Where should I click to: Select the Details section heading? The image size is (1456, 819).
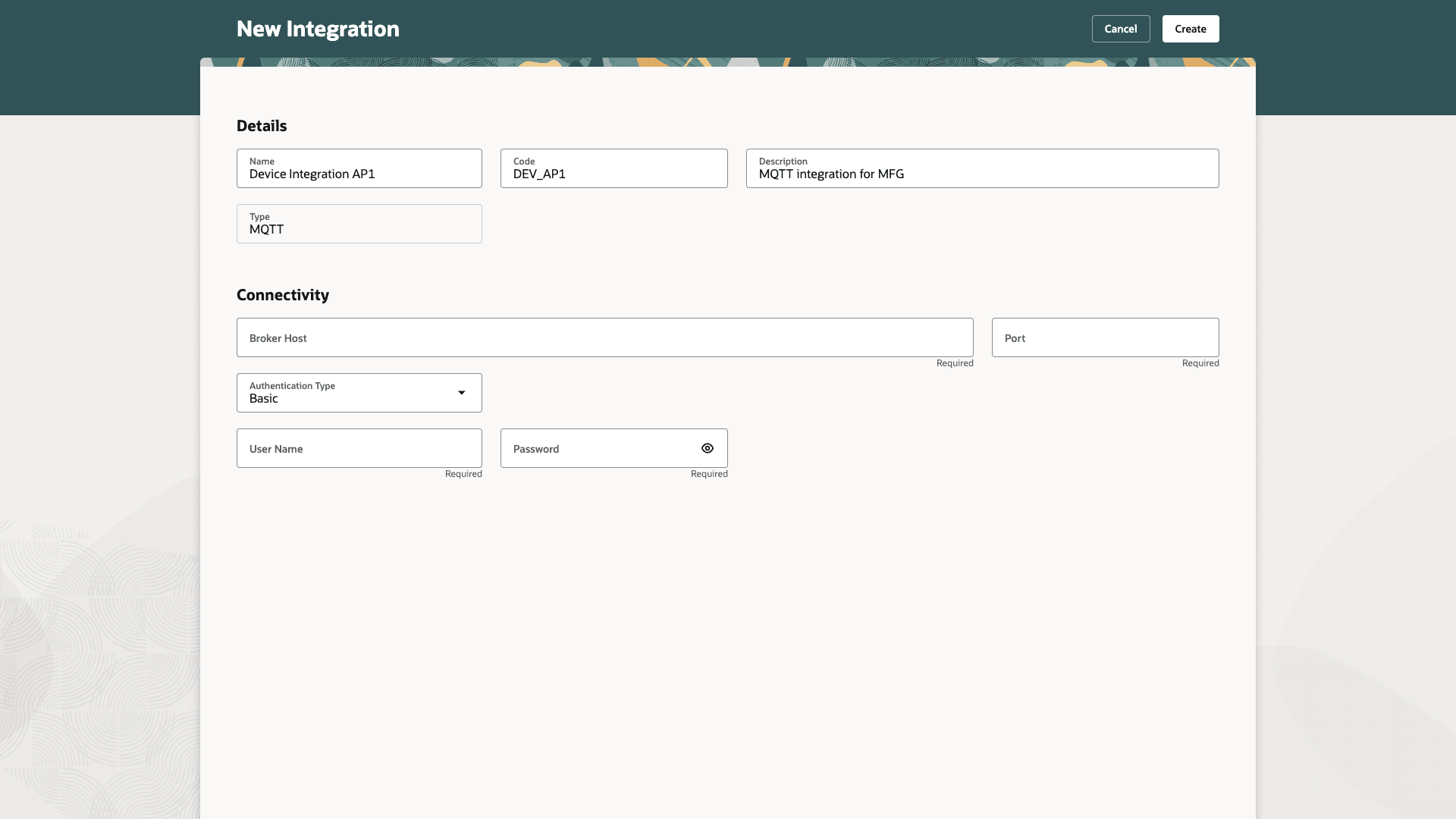click(261, 126)
